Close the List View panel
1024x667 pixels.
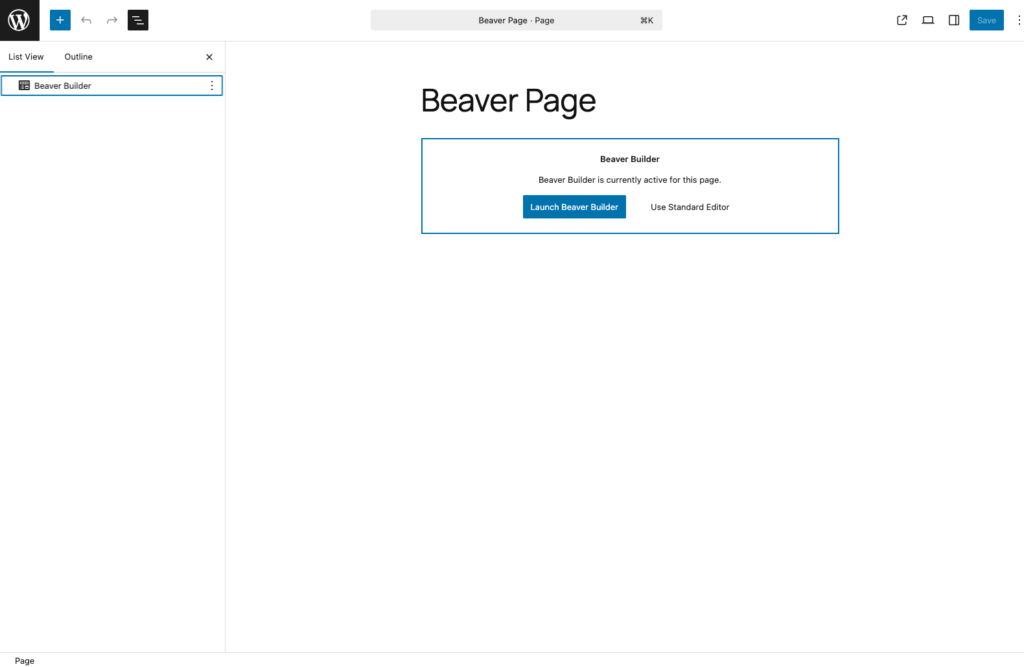pos(209,57)
